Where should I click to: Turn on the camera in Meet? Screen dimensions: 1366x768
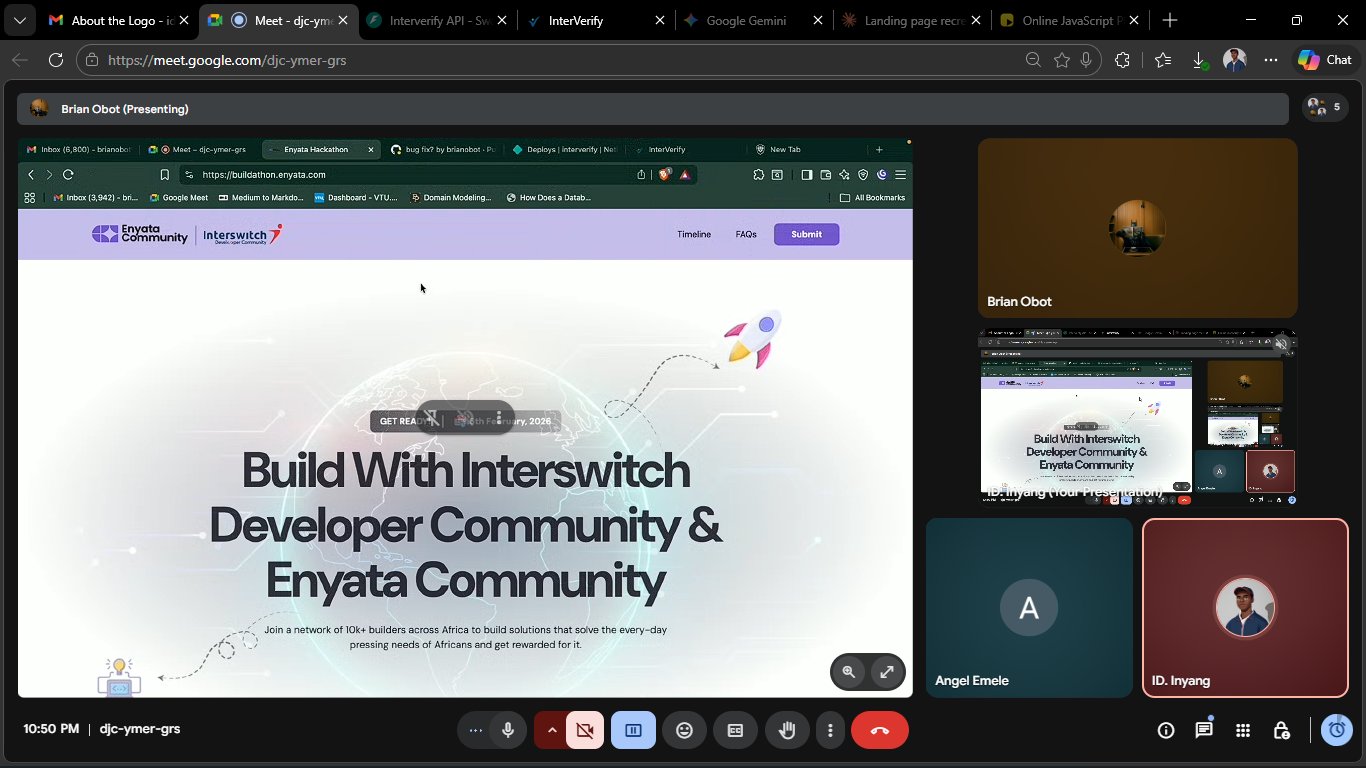(x=585, y=730)
